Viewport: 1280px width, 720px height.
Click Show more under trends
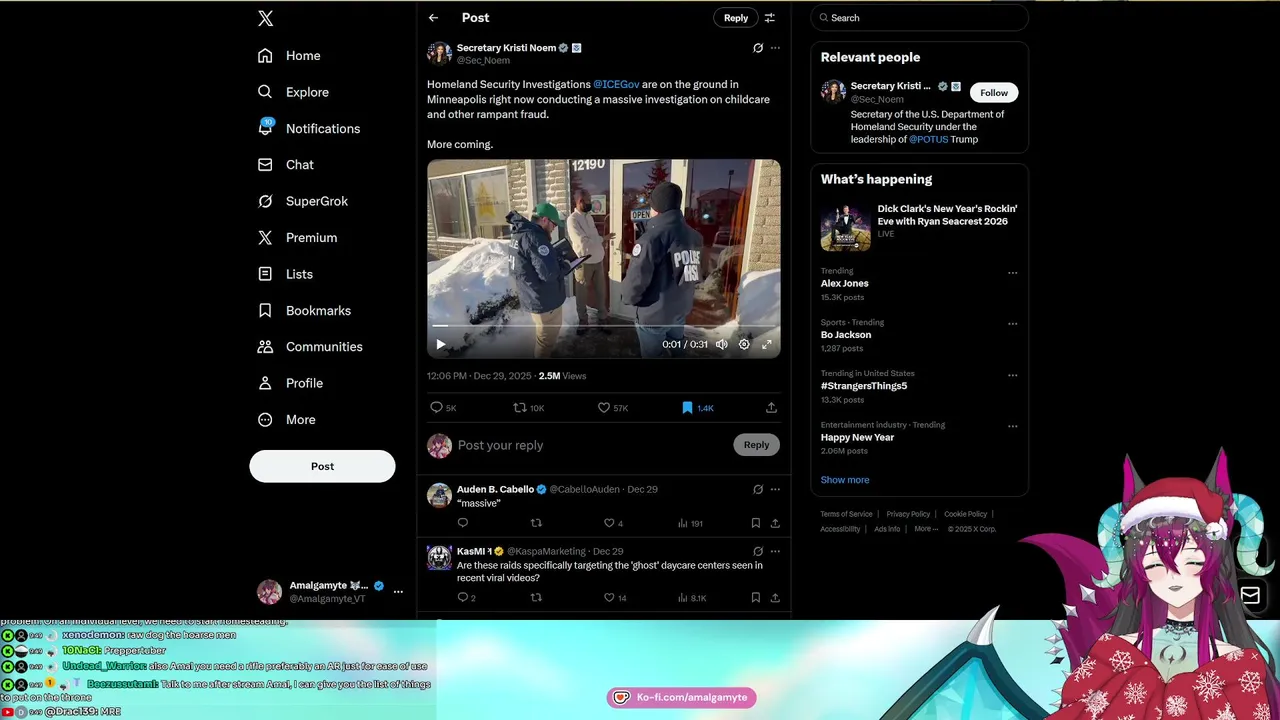(845, 480)
